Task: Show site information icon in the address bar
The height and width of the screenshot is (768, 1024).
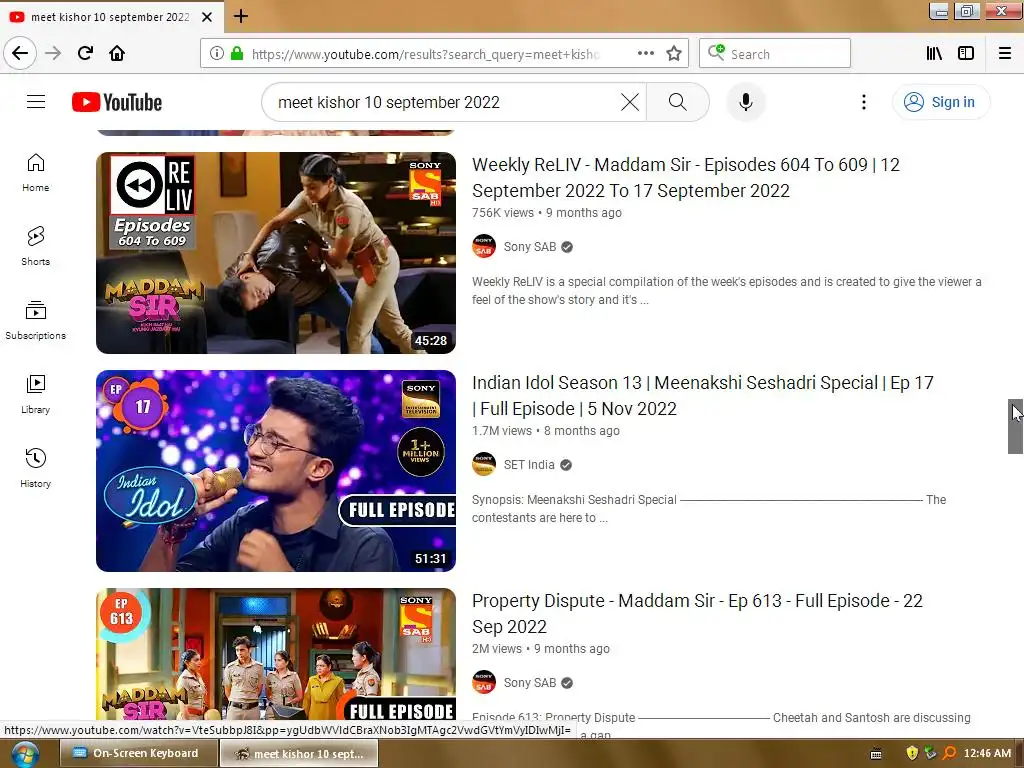Action: point(217,54)
